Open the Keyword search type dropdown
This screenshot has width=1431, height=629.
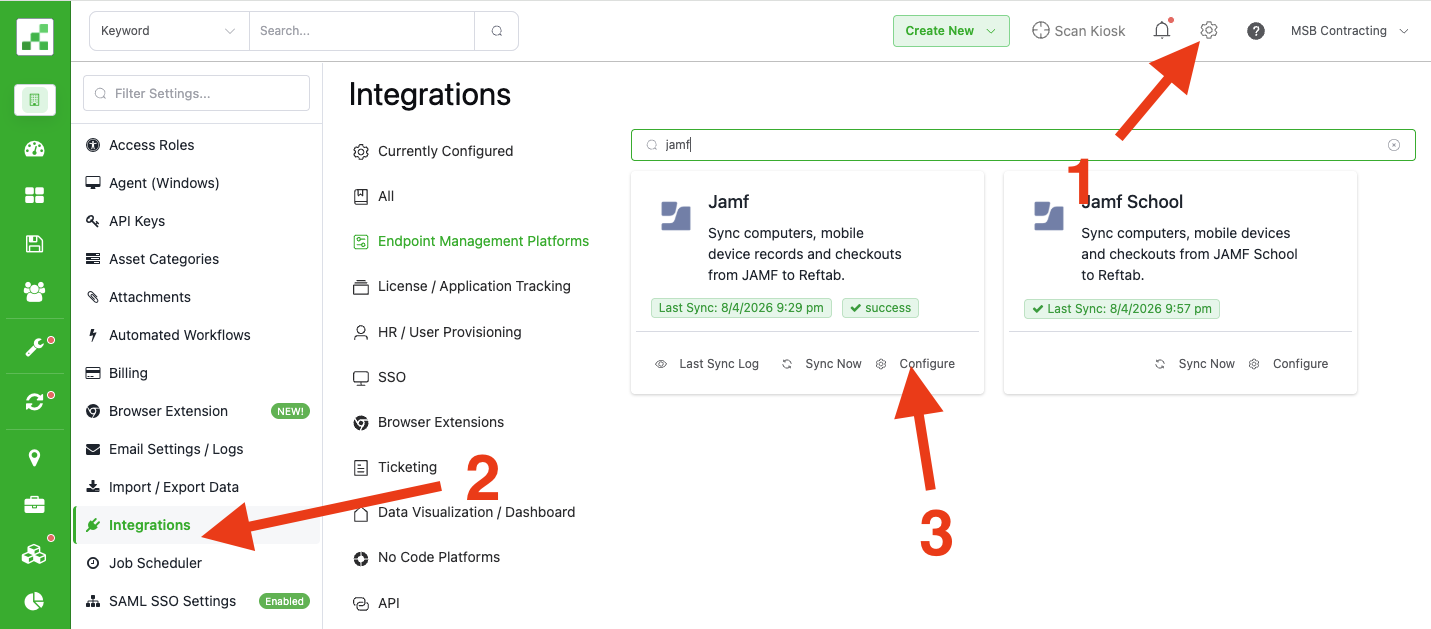(169, 31)
